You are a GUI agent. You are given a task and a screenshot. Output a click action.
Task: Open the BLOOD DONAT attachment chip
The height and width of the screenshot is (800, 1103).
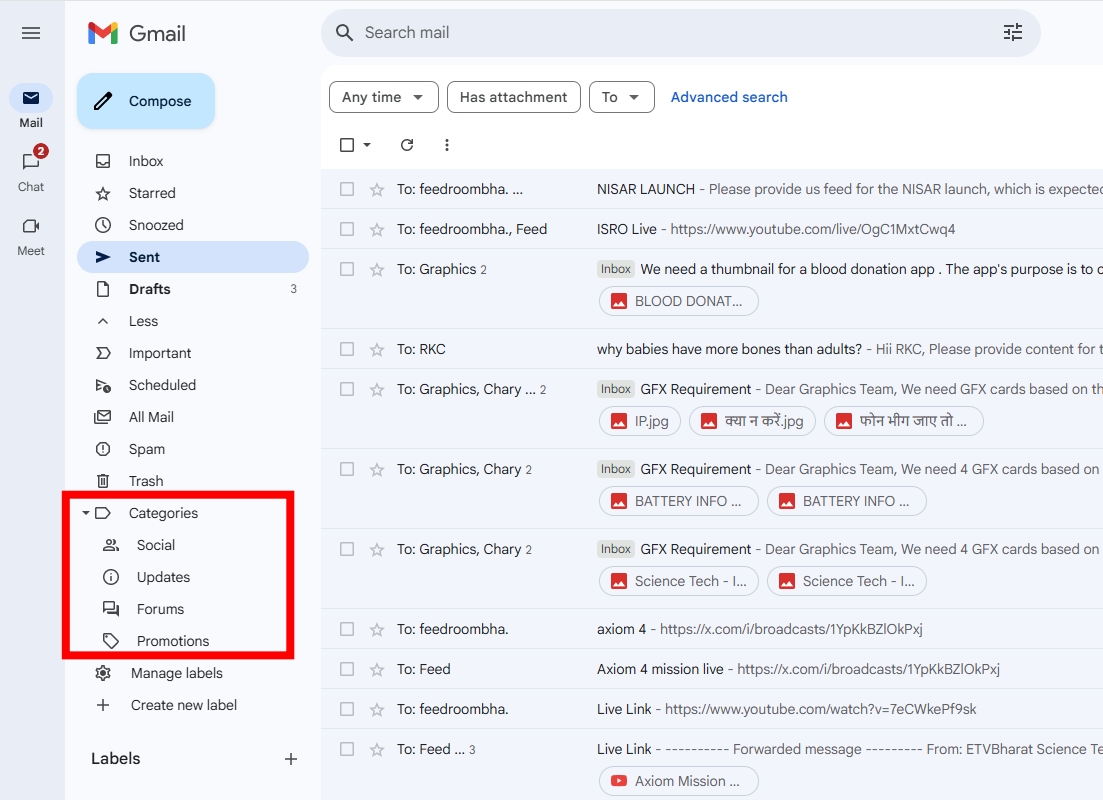tap(678, 301)
